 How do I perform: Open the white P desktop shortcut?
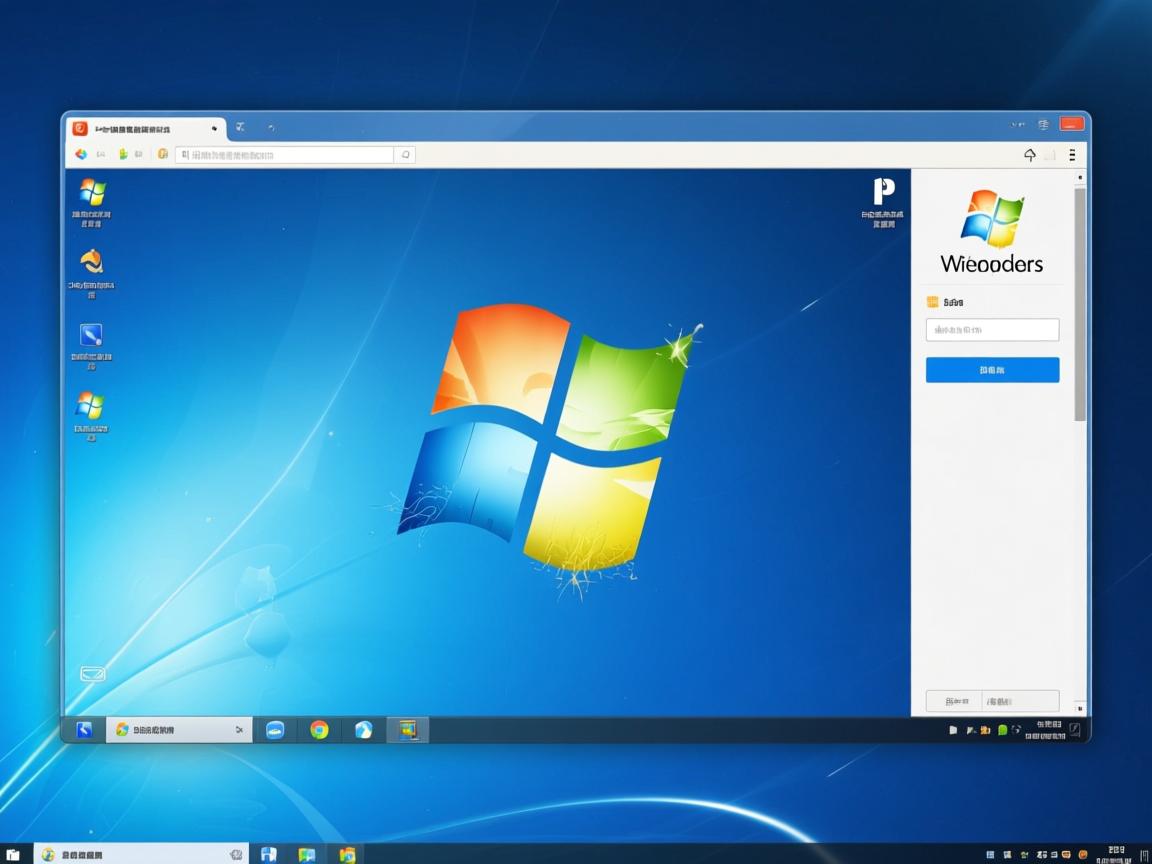[883, 192]
